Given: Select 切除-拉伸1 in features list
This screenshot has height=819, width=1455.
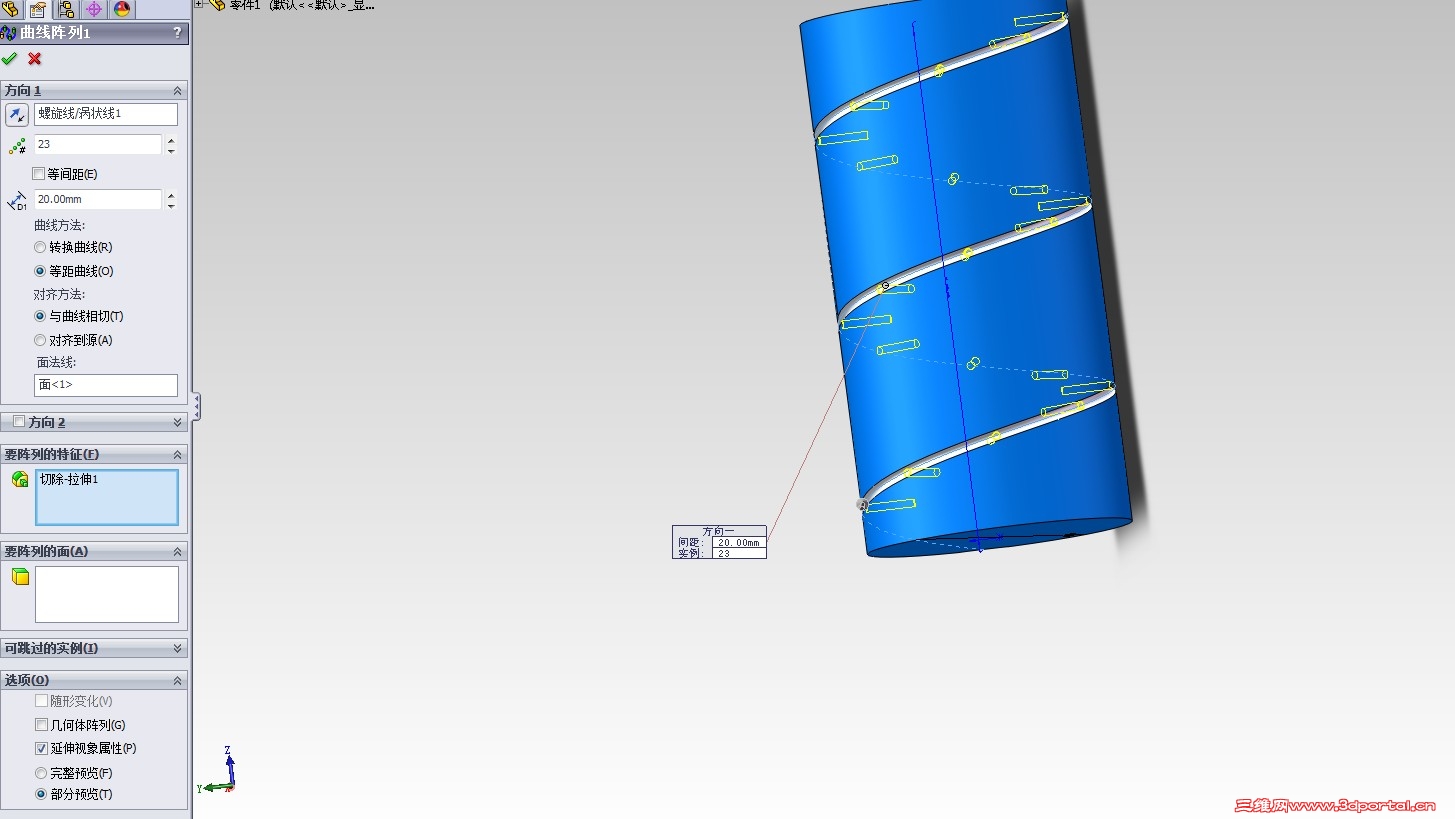Looking at the screenshot, I should coord(69,480).
